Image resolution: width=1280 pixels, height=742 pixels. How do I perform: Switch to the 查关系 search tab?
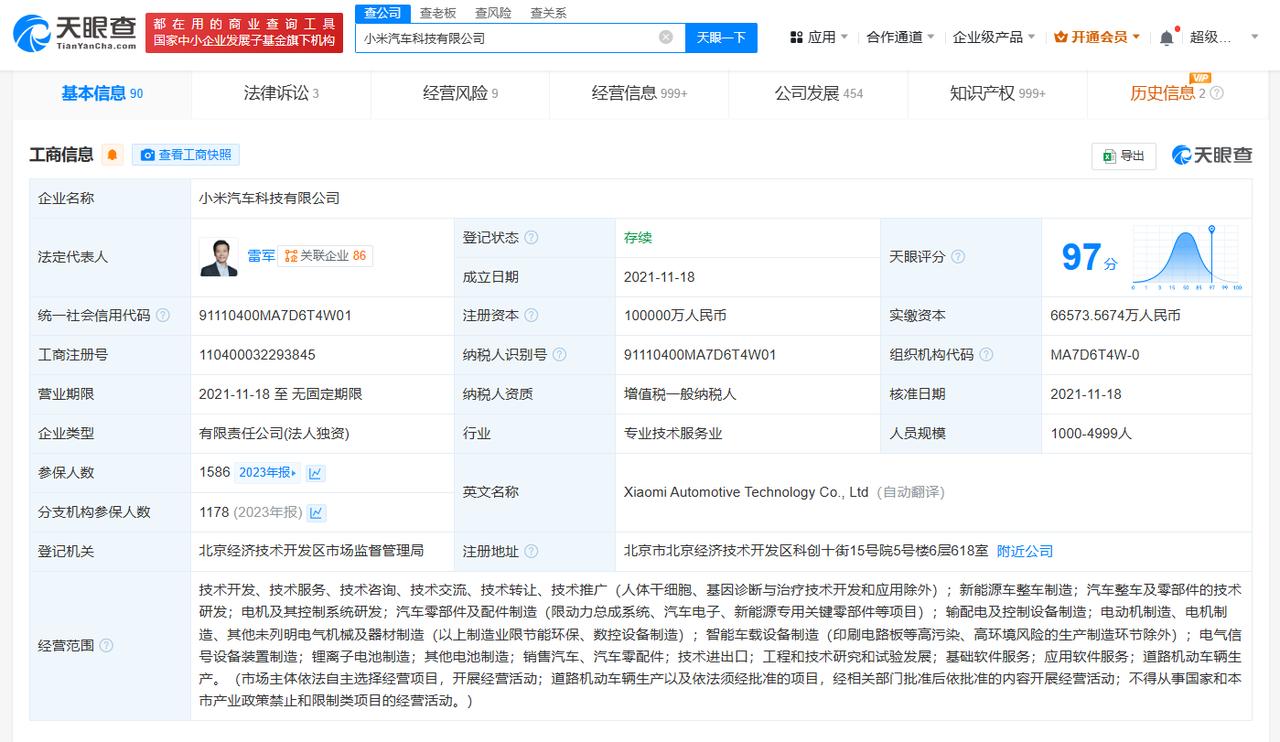click(548, 13)
